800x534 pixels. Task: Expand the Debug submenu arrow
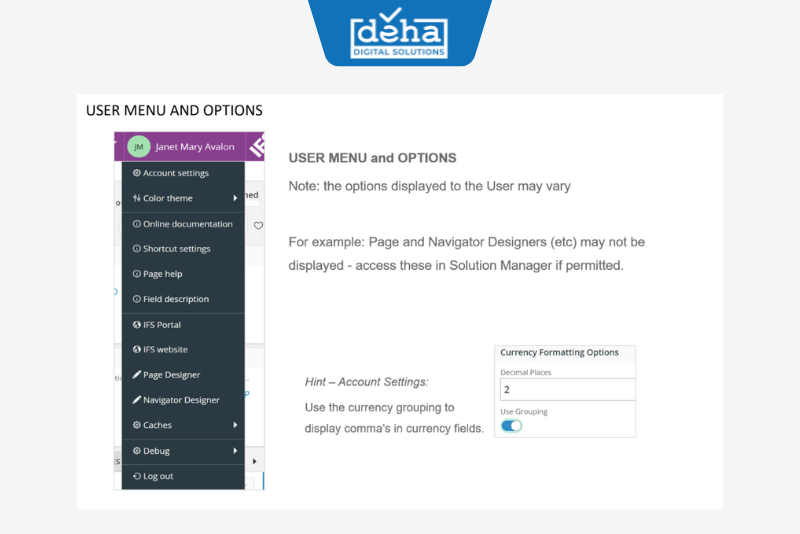point(235,451)
